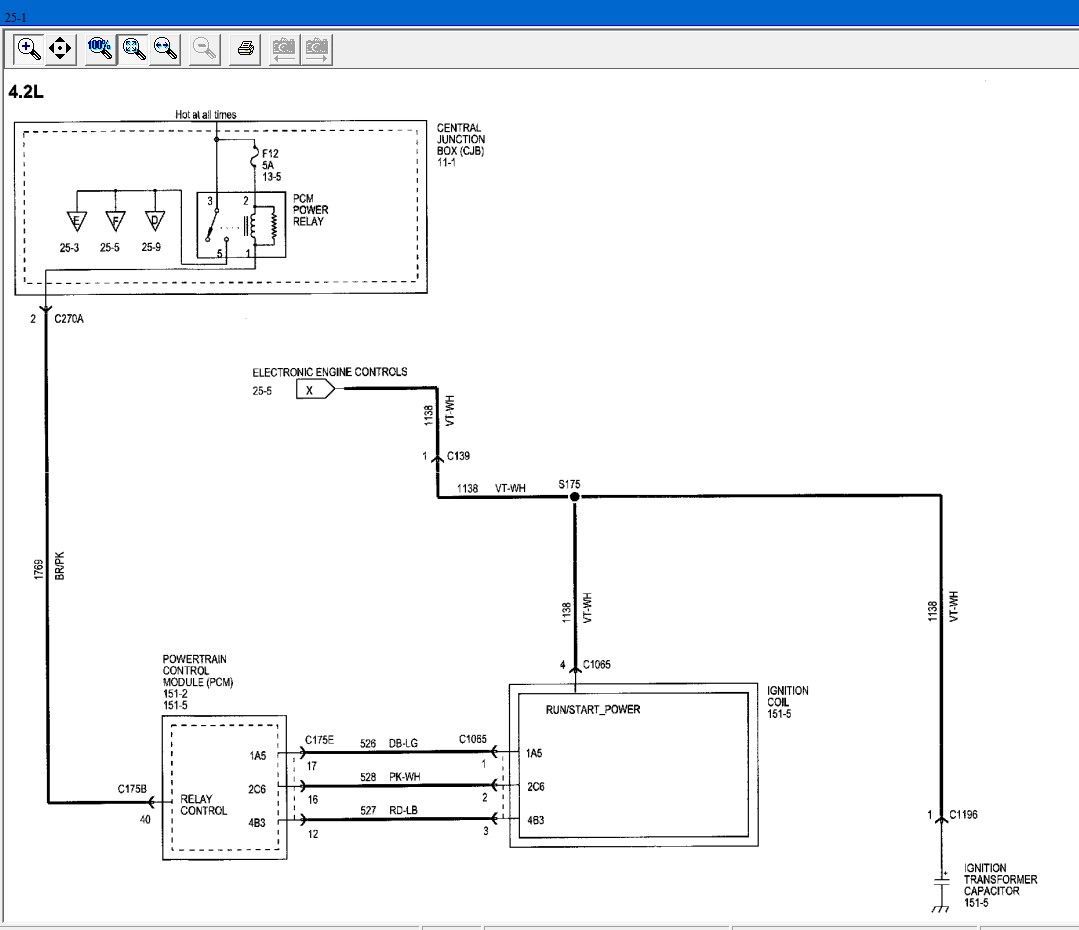Open 151-5 reference under Ignition Coil label
The height and width of the screenshot is (930, 1079).
780,713
